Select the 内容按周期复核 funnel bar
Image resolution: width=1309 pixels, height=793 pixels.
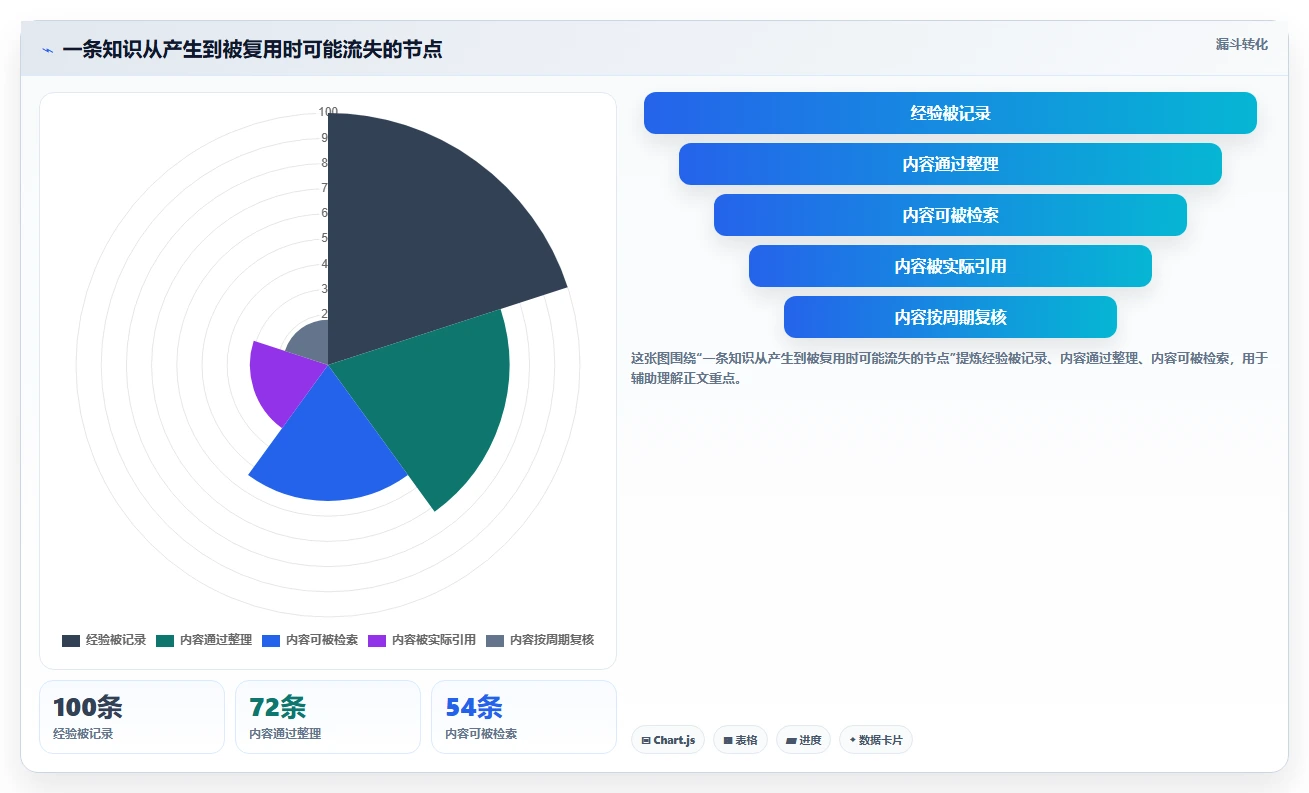pos(950,317)
